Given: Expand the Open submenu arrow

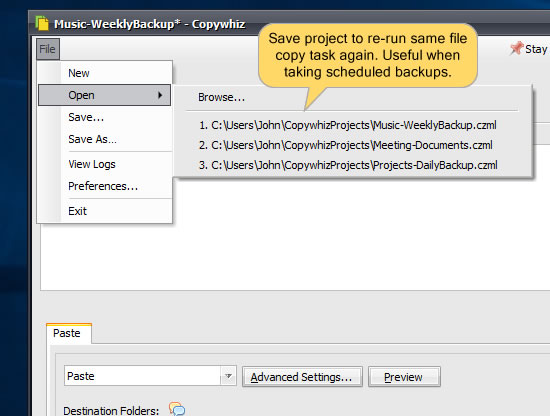Looking at the screenshot, I should tap(160, 95).
